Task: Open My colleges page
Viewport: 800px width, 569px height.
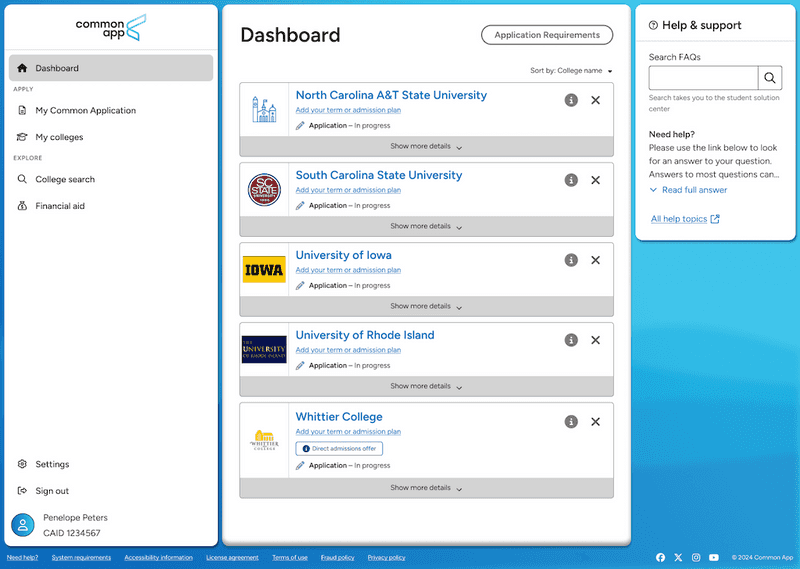Action: (59, 137)
